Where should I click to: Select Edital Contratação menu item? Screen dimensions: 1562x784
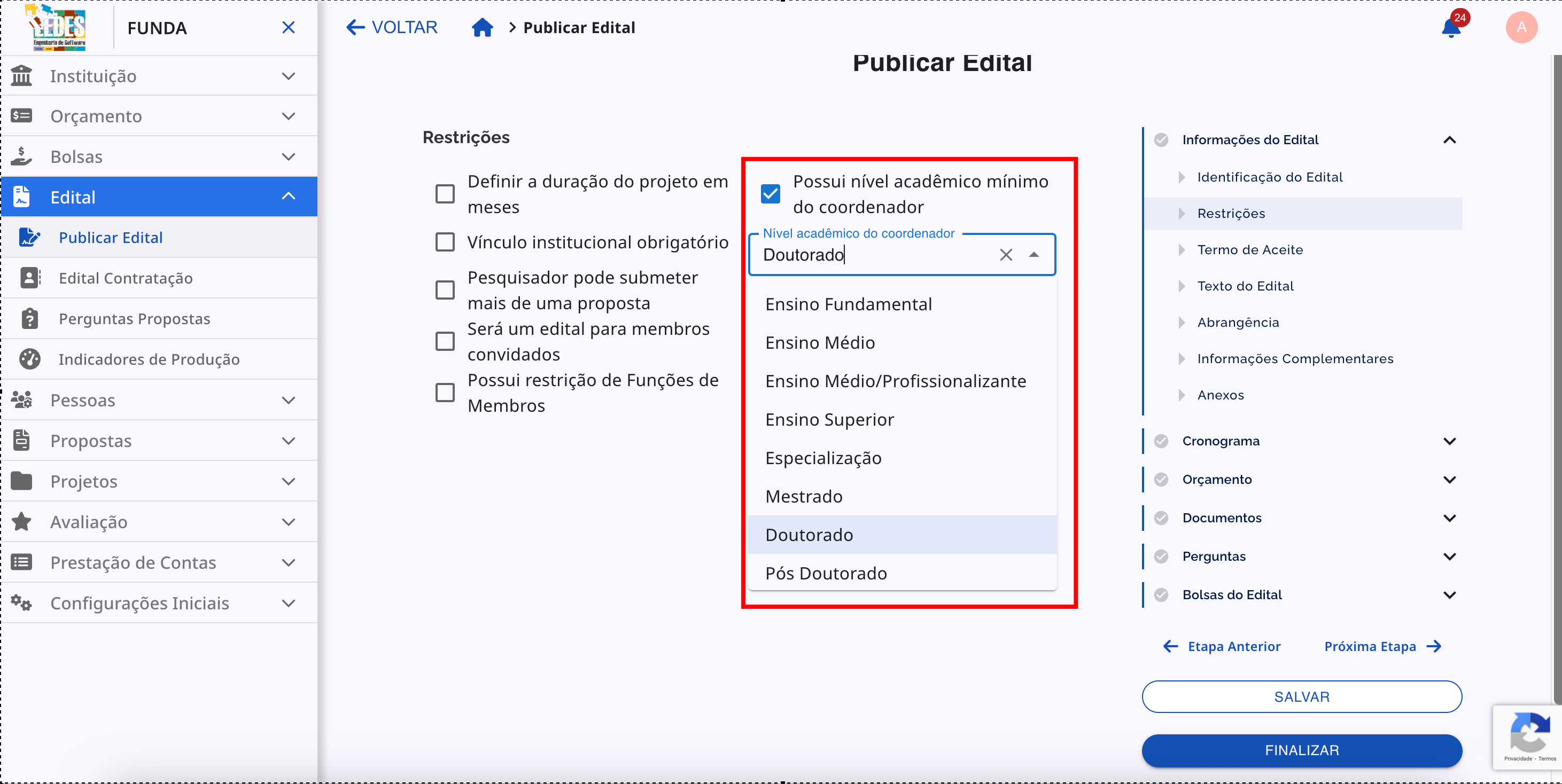(x=126, y=278)
